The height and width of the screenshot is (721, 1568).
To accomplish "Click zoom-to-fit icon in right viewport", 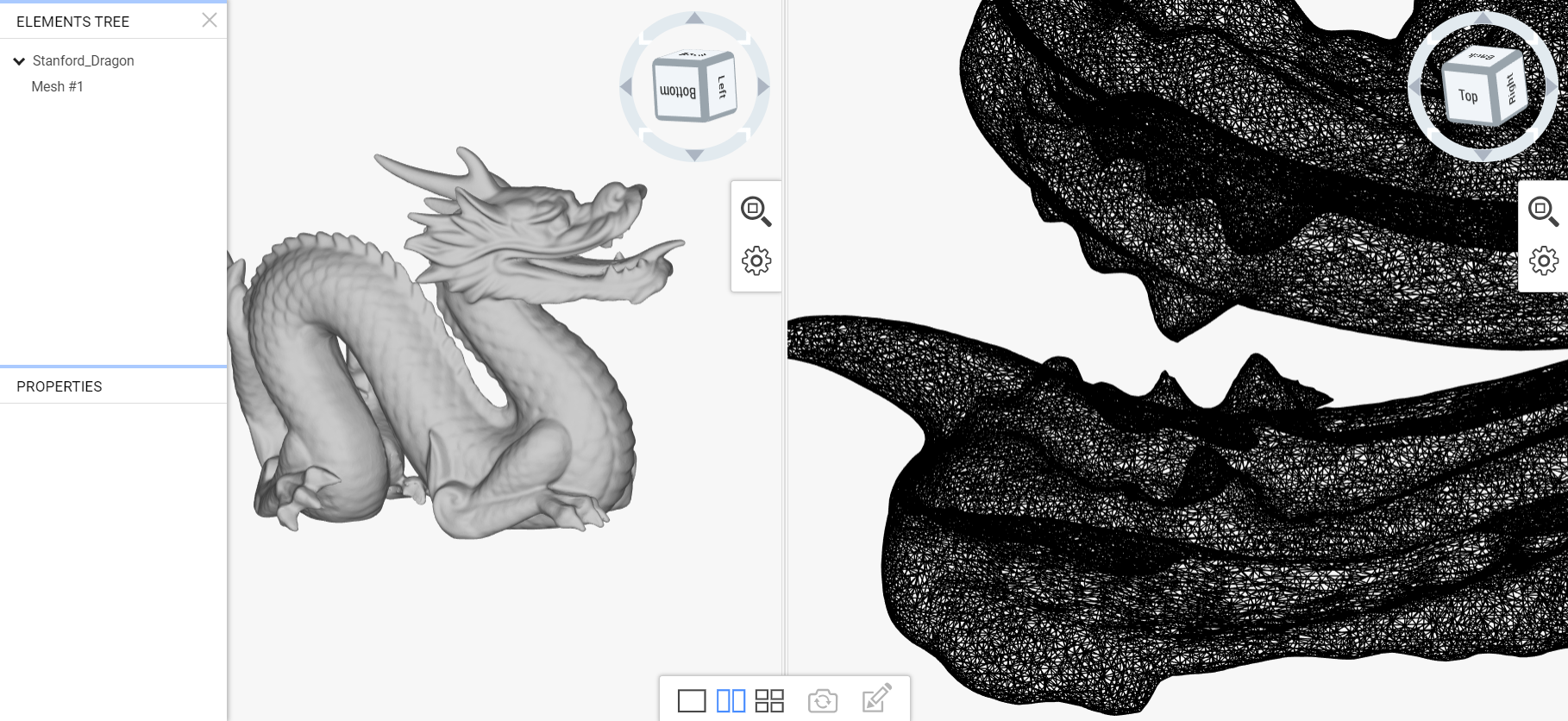I will (1543, 210).
